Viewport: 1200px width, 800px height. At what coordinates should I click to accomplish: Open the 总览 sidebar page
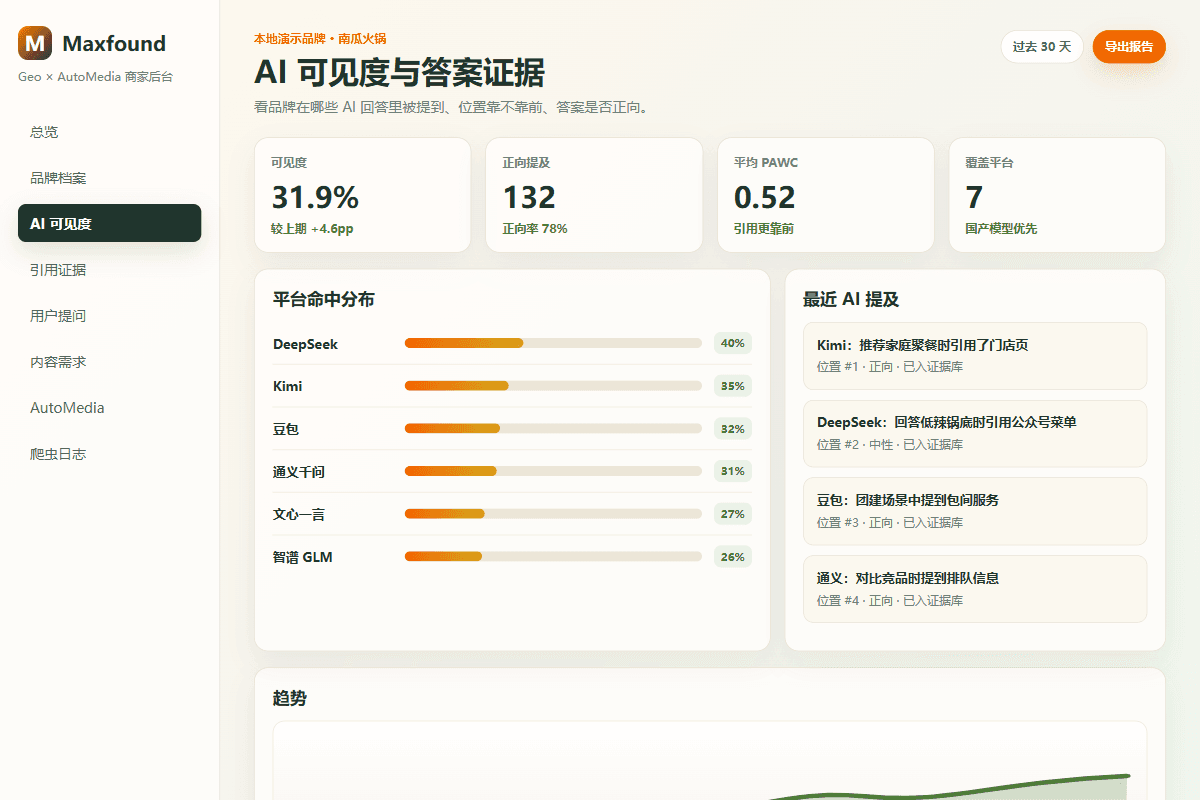click(x=110, y=132)
